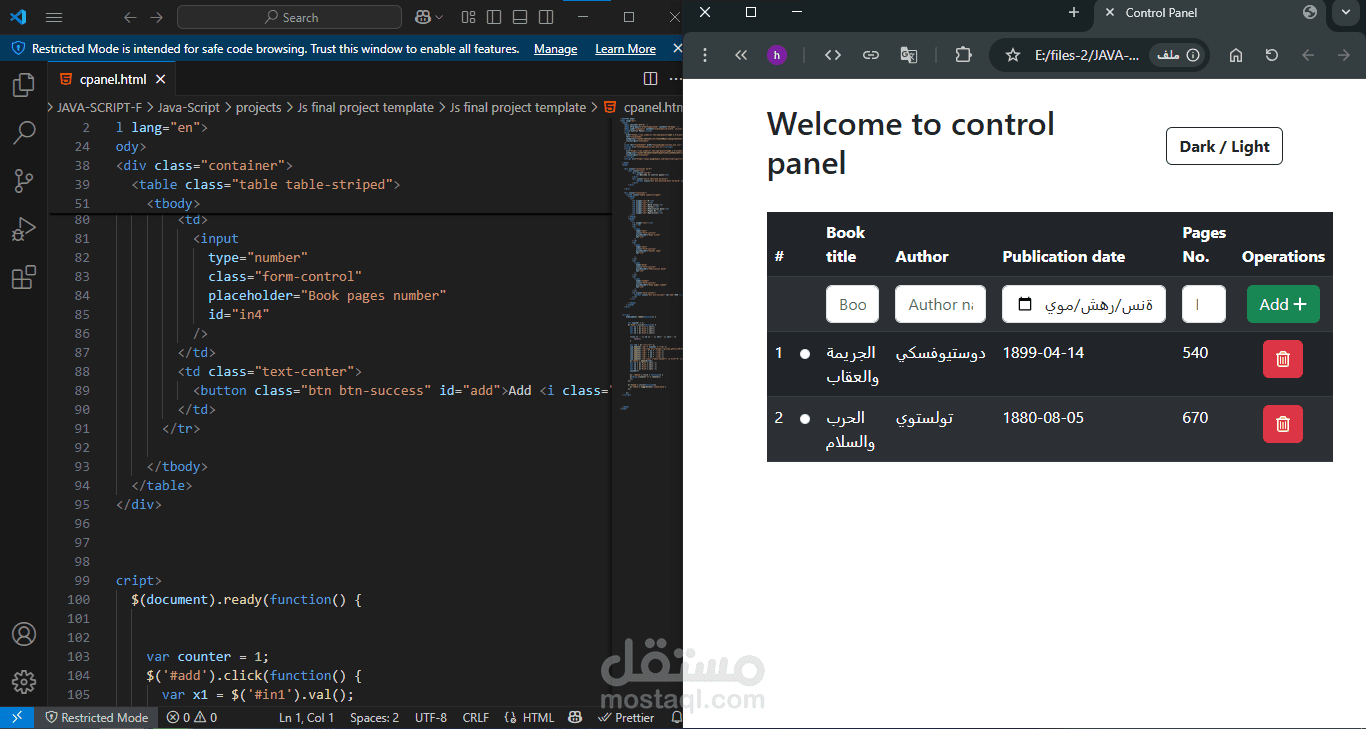
Task: Open the Extensions view in VS Code
Action: coord(23,277)
